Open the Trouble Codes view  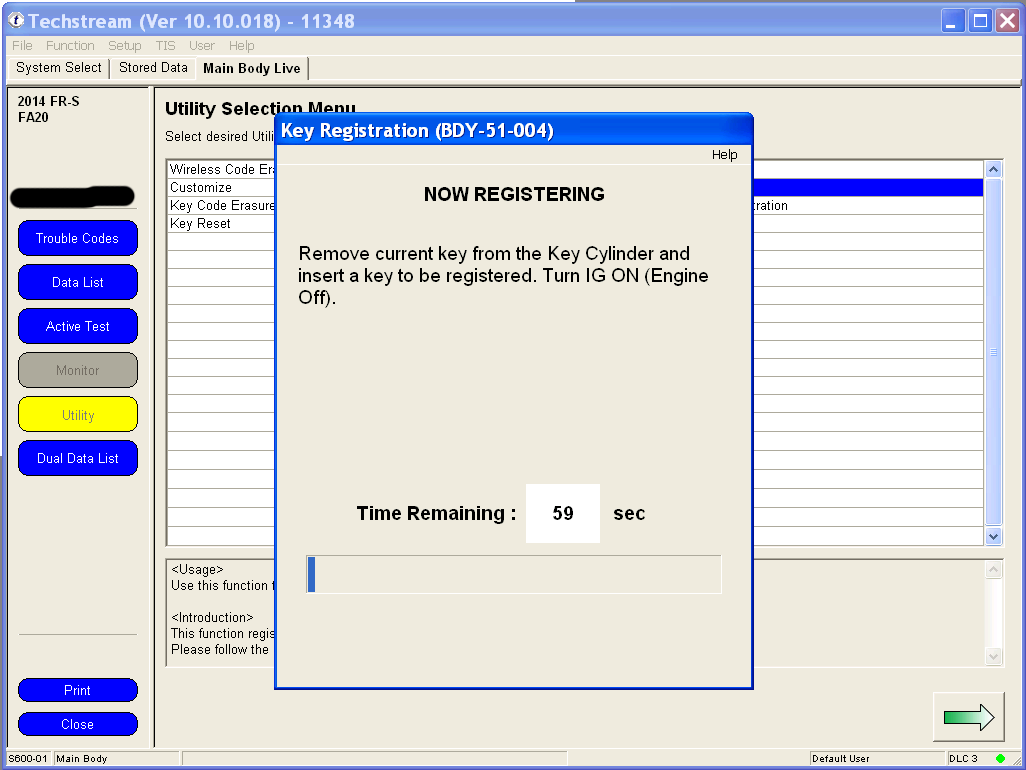coord(78,238)
